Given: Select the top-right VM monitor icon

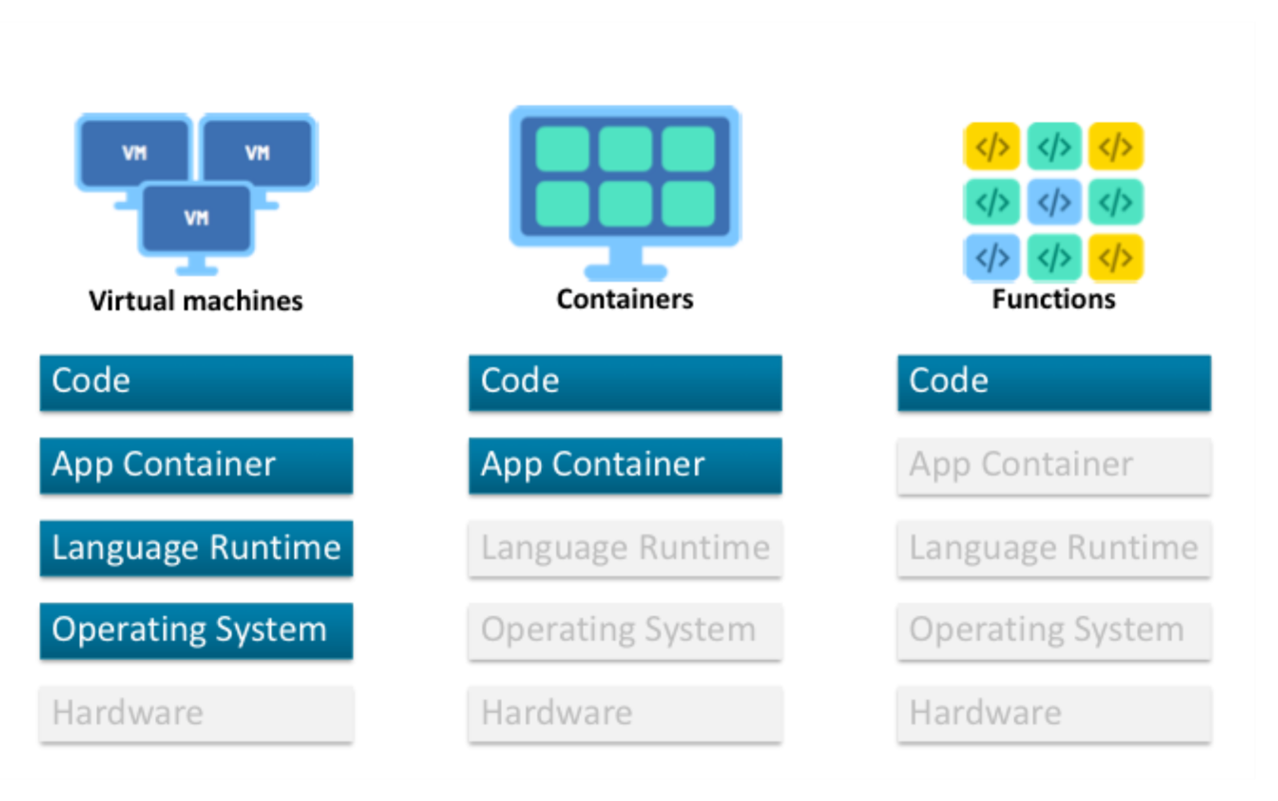Looking at the screenshot, I should (x=258, y=150).
